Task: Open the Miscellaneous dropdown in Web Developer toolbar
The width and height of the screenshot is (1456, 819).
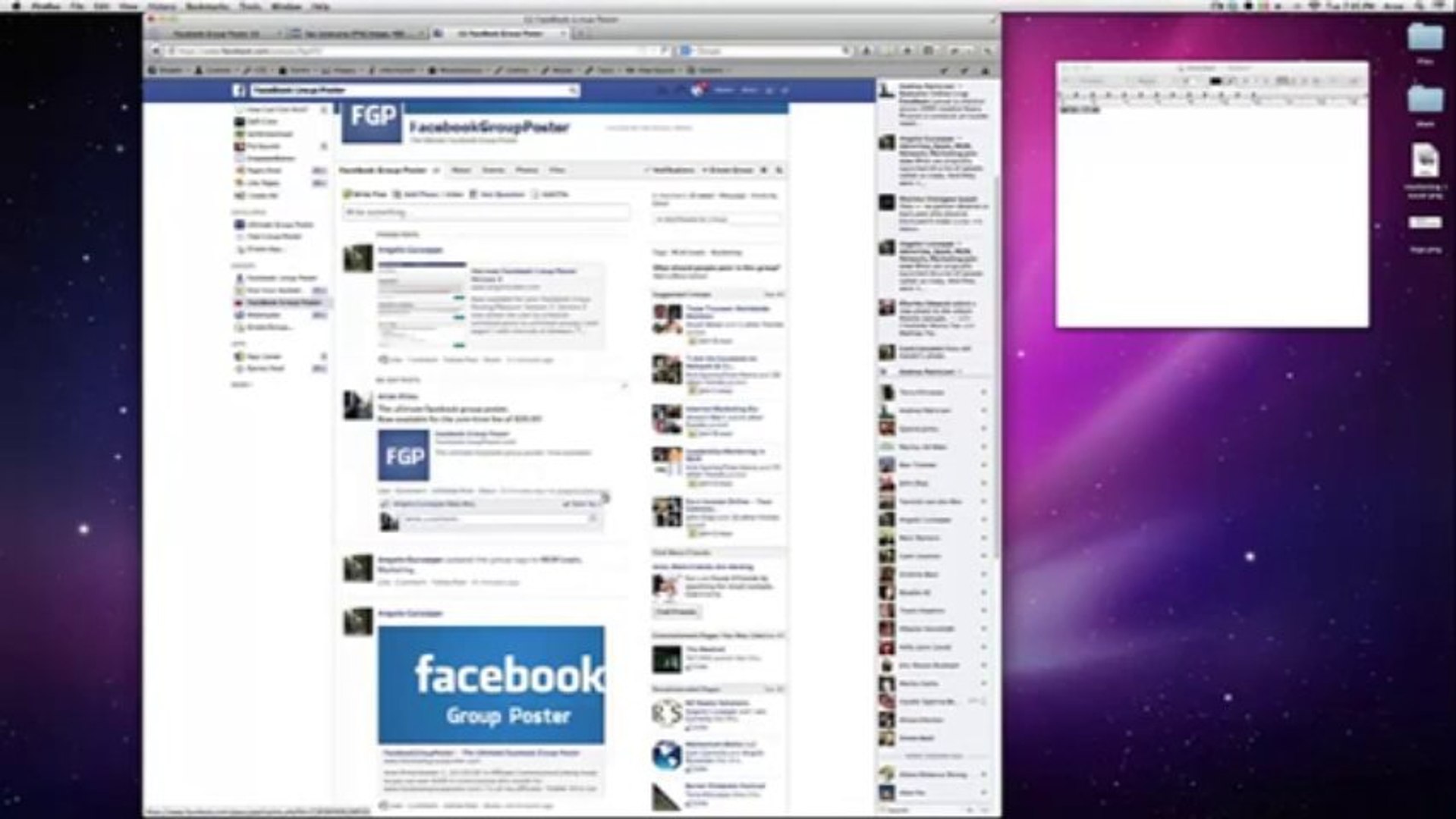Action: click(460, 70)
